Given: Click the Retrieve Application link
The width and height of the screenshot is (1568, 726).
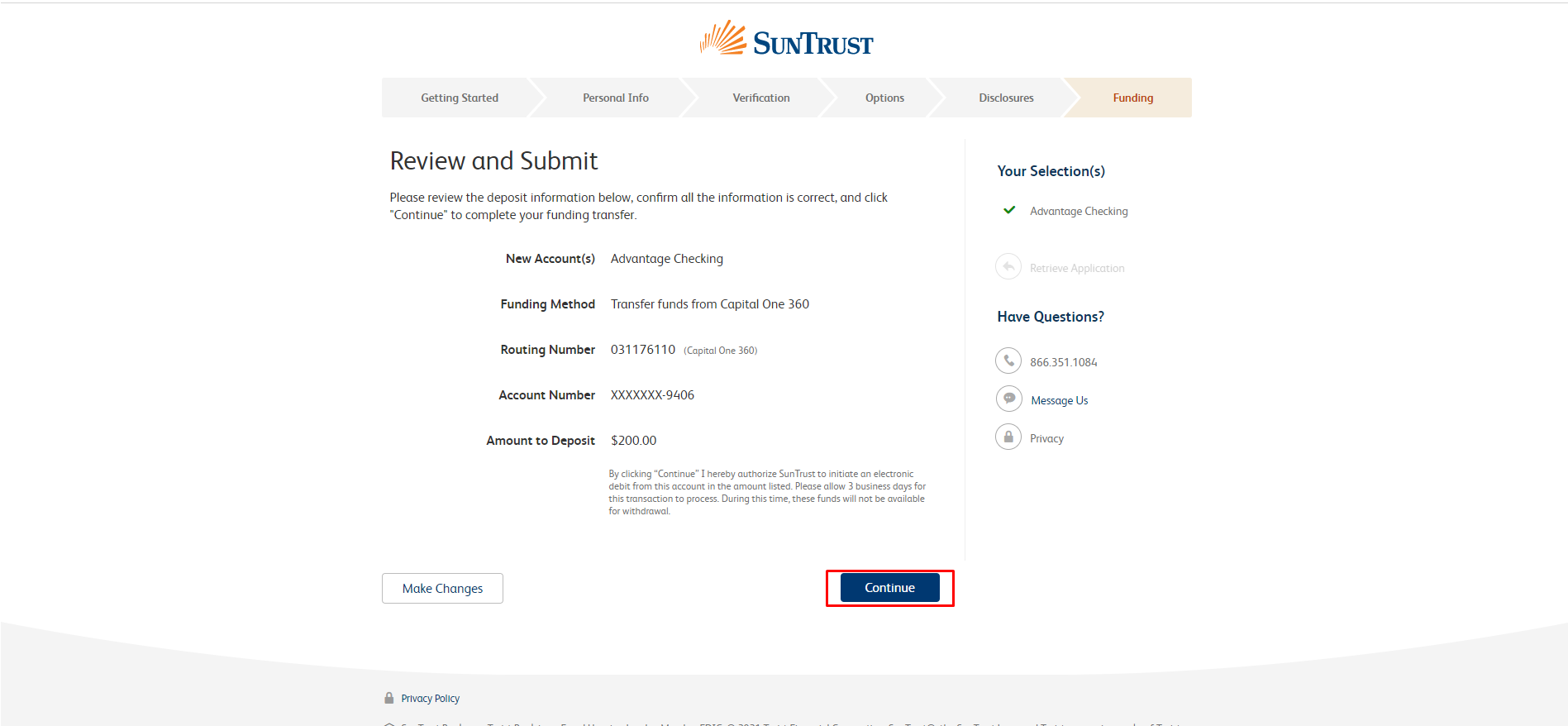Looking at the screenshot, I should 1077,268.
